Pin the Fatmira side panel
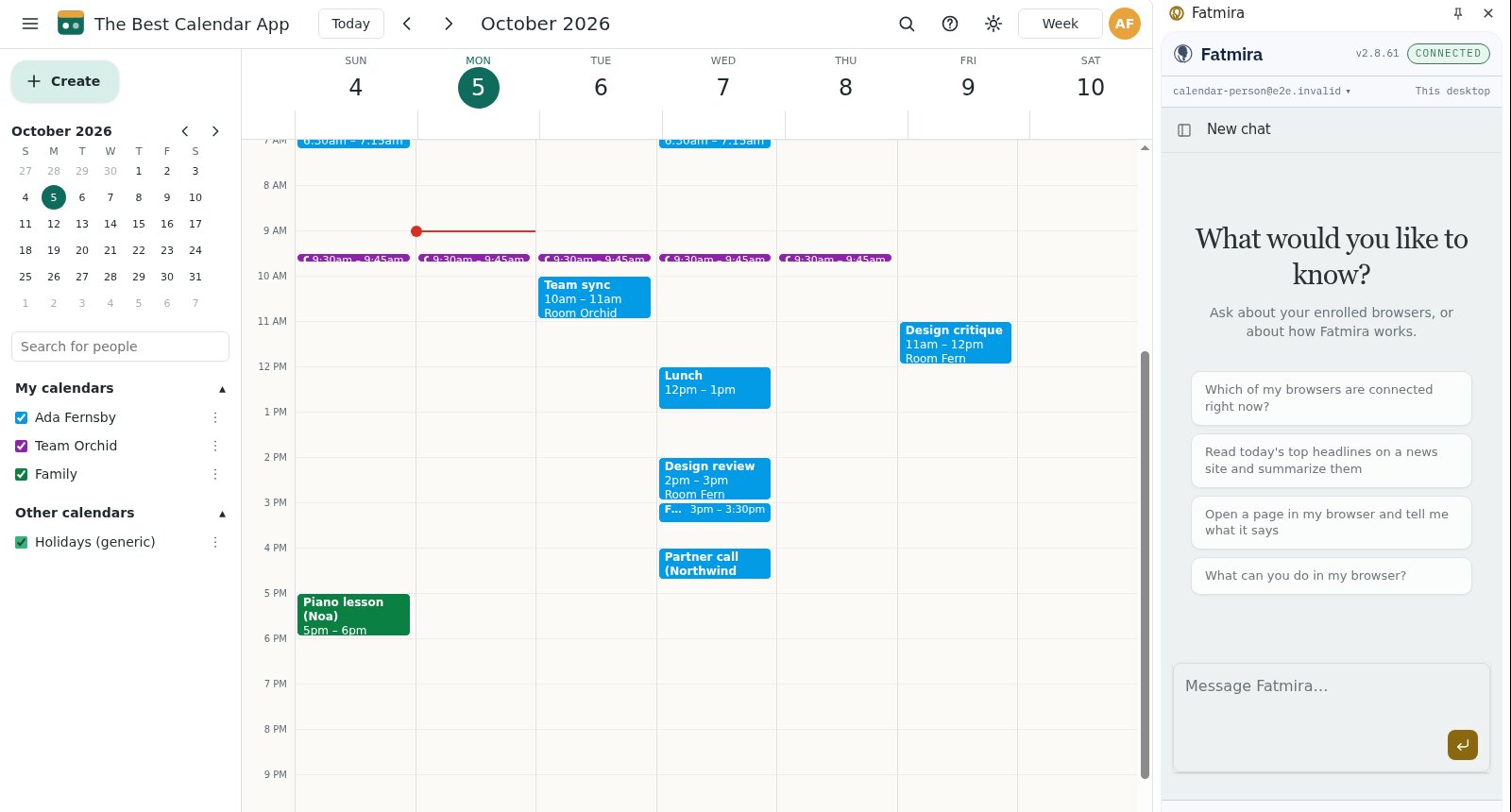Screen dimensions: 1511x812 [1458, 13]
